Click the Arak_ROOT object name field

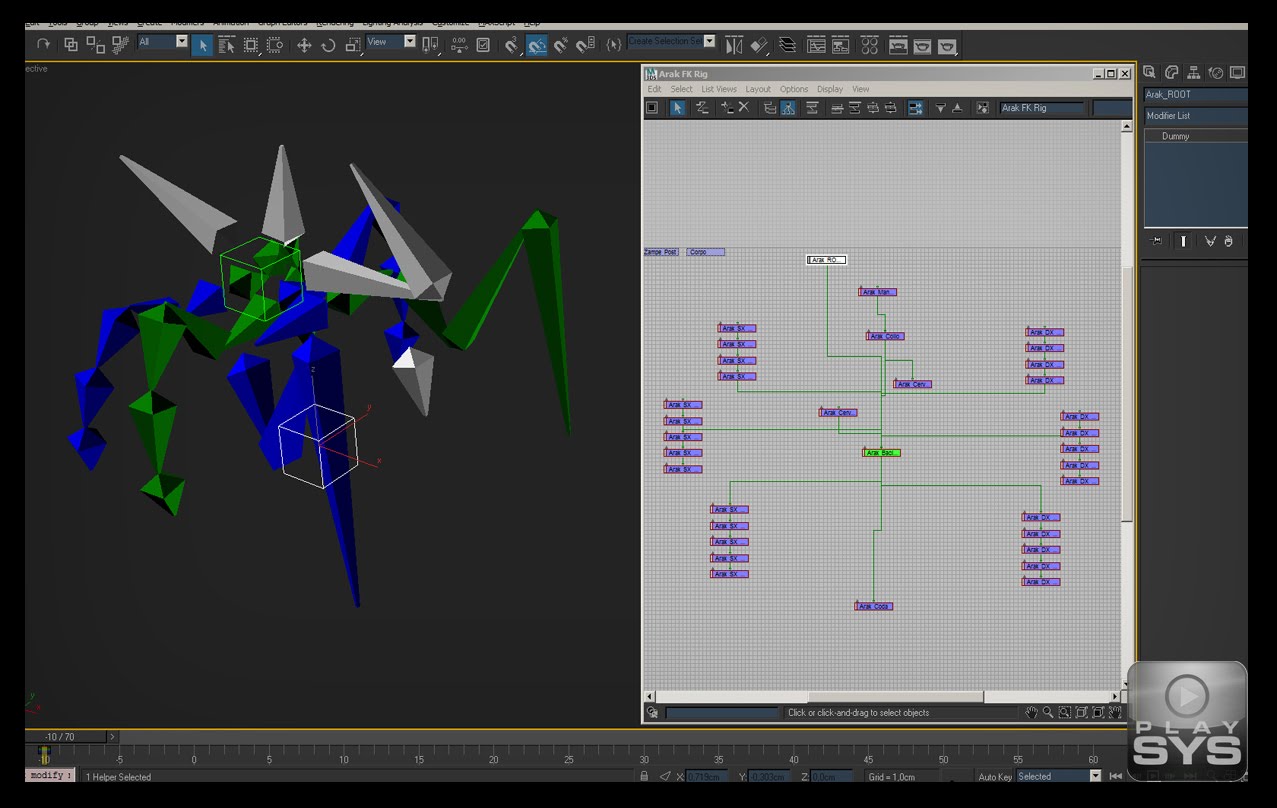tap(1196, 95)
